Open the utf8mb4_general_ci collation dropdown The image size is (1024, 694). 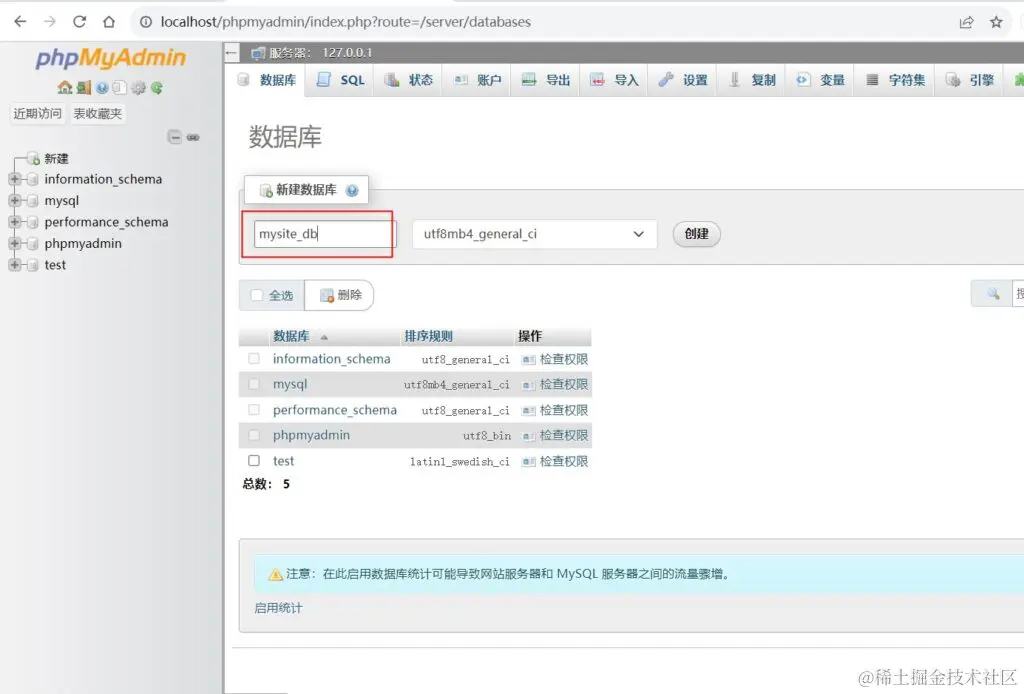point(534,234)
